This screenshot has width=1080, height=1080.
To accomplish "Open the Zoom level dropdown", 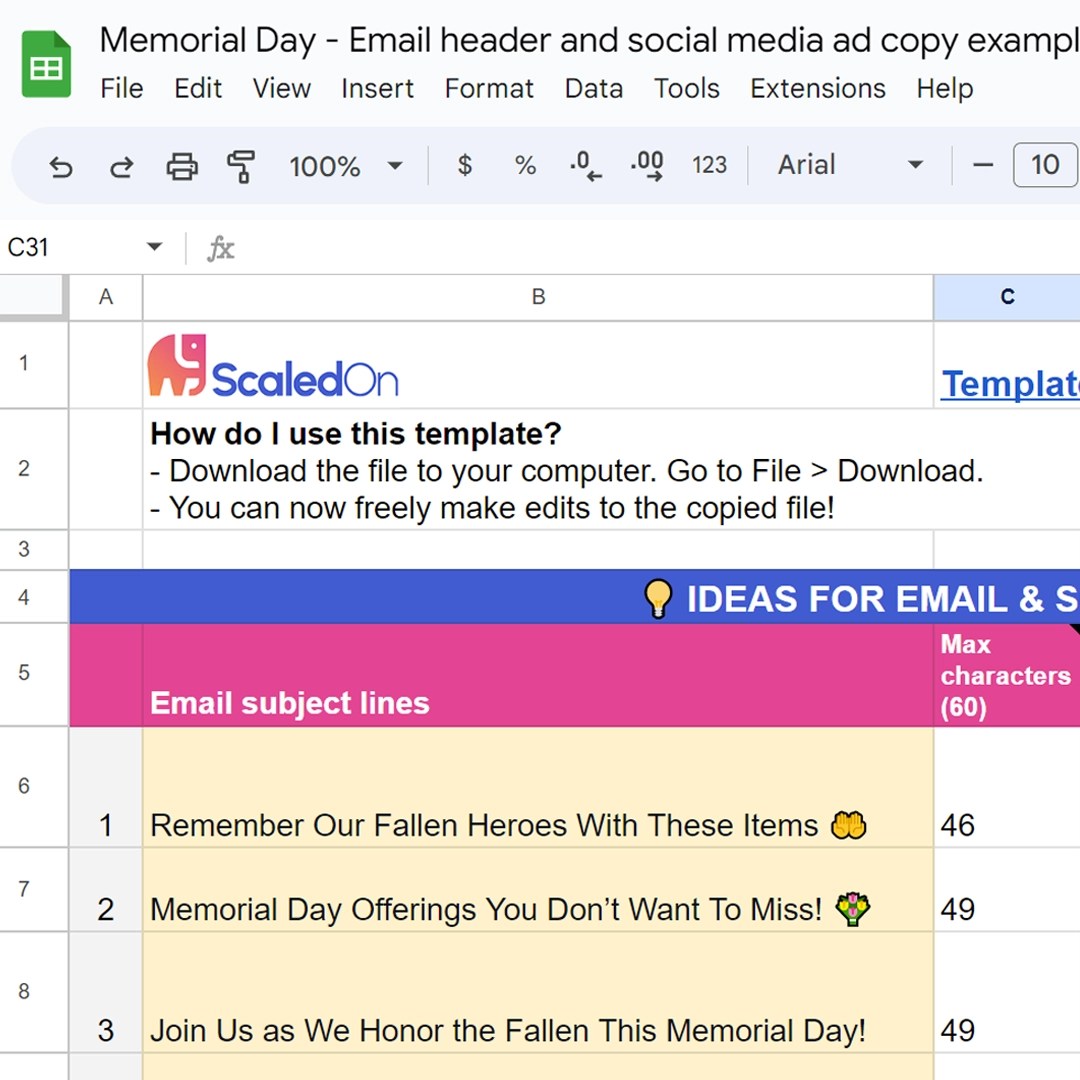I will tap(345, 166).
